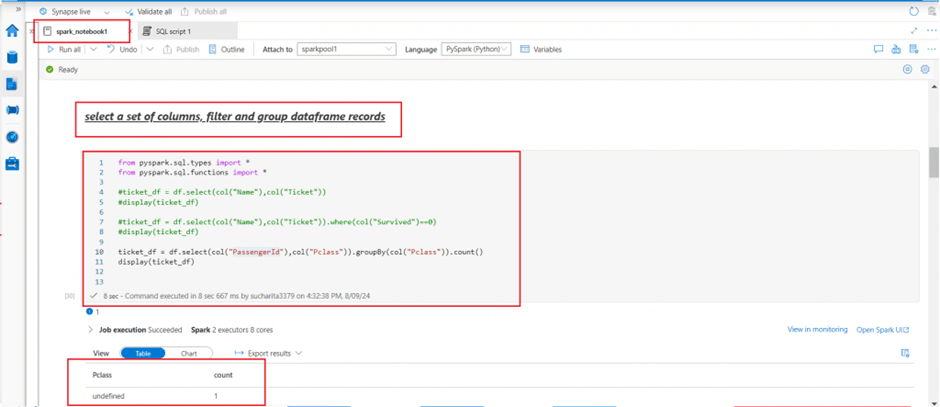Click the notebook vertical scrollbar thumb
This screenshot has width=940, height=407.
pyautogui.click(x=934, y=161)
